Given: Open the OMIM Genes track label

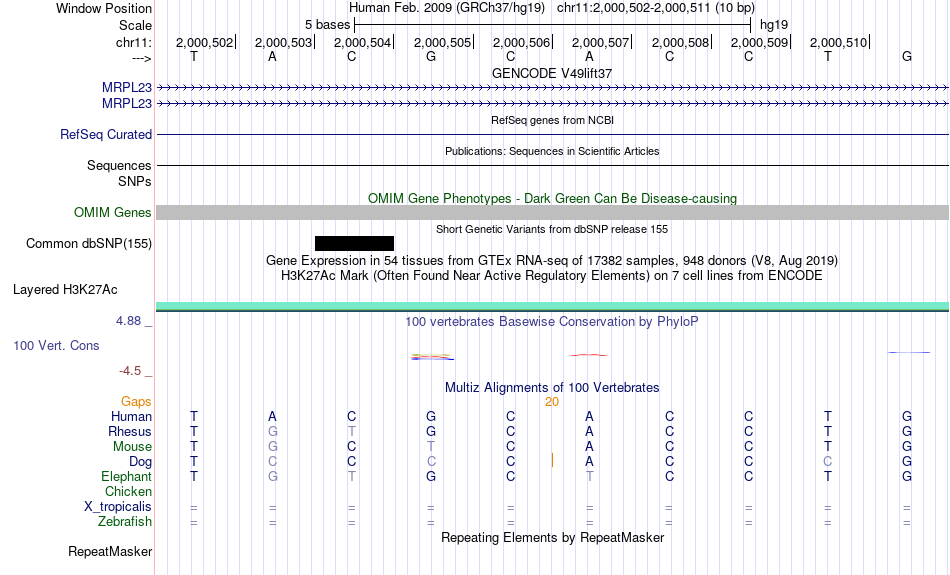Looking at the screenshot, I should click(x=112, y=213).
